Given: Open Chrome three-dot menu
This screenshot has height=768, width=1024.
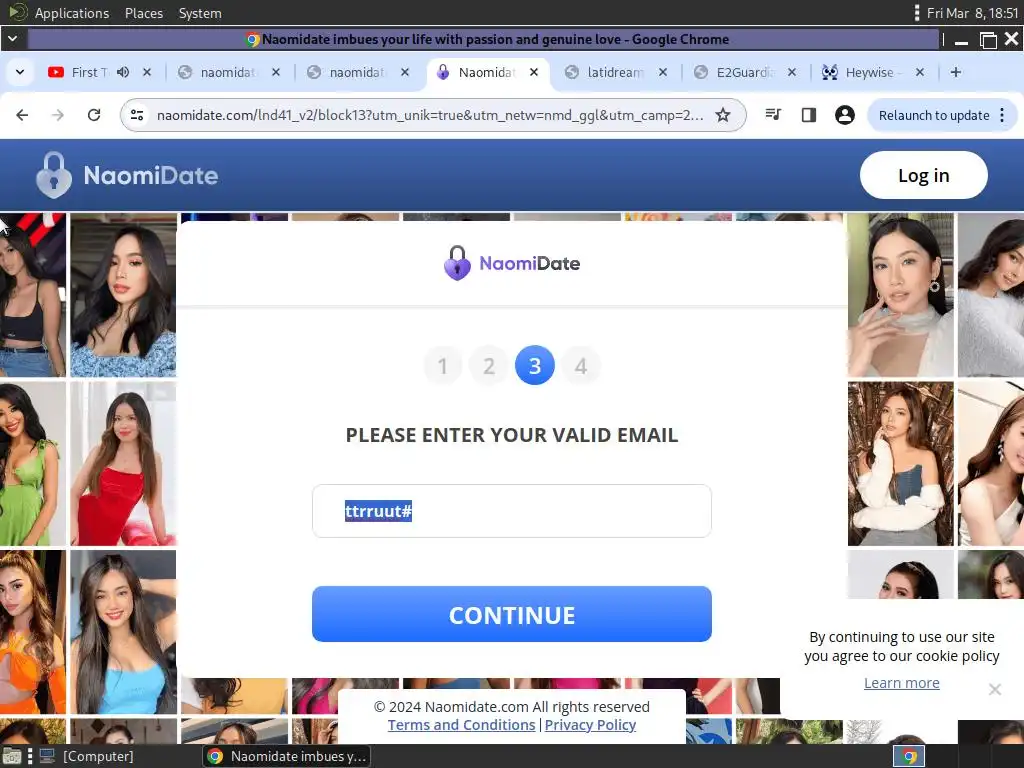Looking at the screenshot, I should click(x=1002, y=115).
